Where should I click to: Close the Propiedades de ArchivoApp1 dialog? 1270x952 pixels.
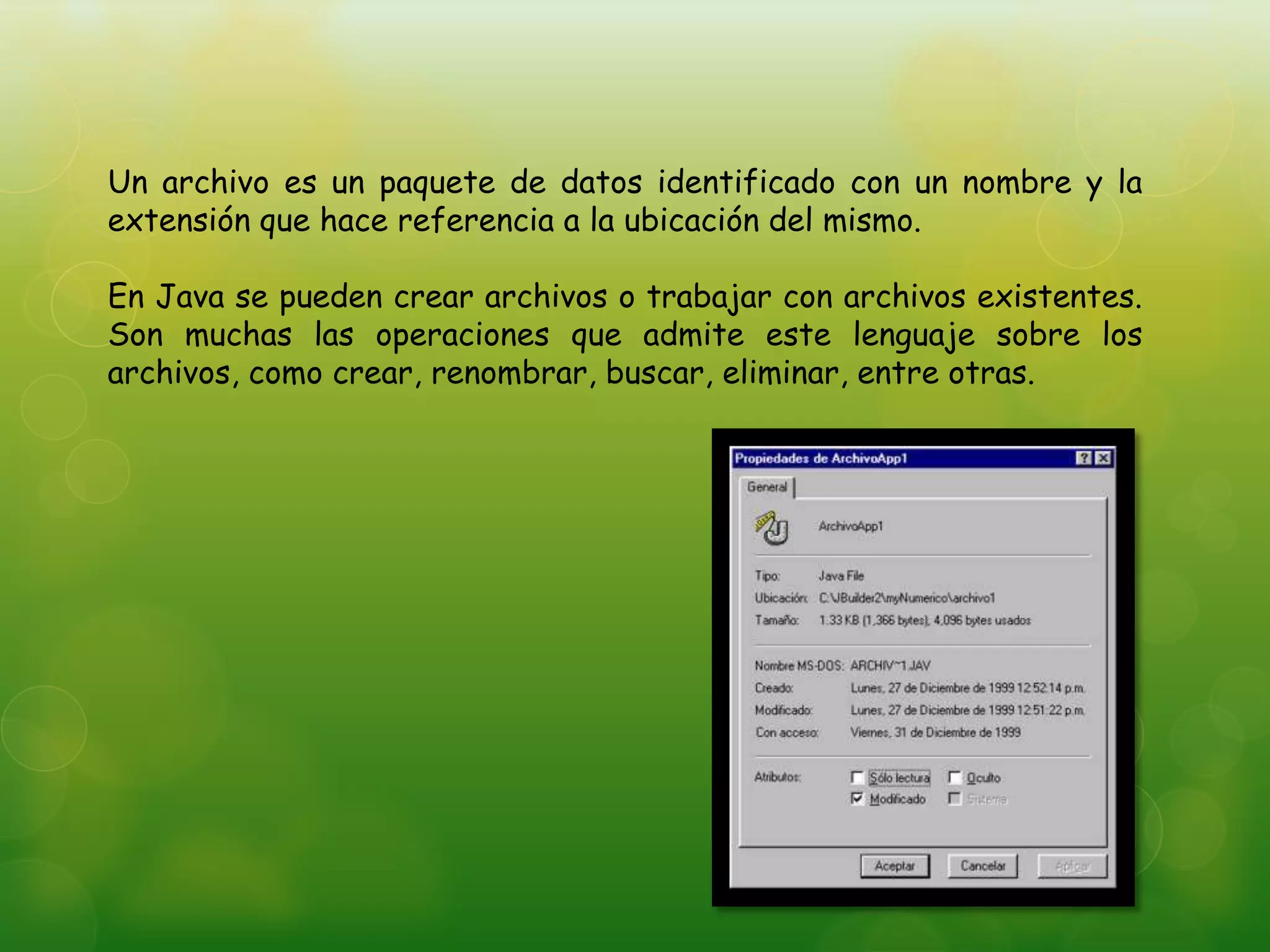click(1103, 458)
